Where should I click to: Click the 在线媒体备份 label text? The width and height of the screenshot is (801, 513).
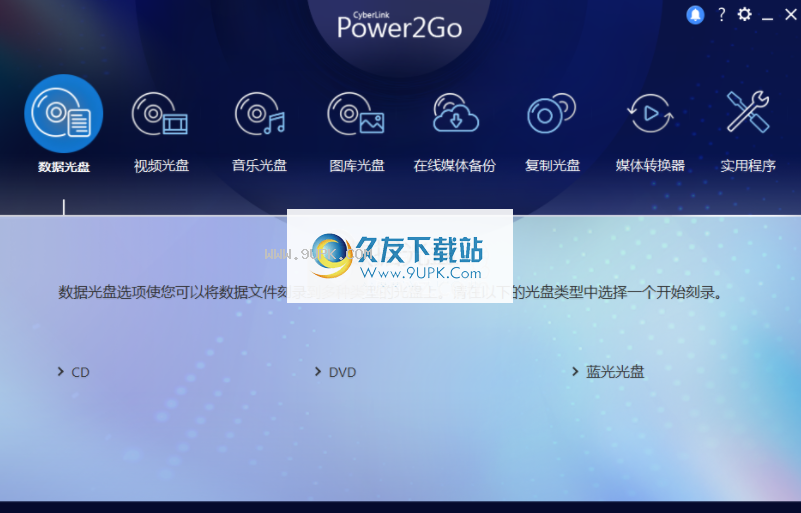coord(455,166)
